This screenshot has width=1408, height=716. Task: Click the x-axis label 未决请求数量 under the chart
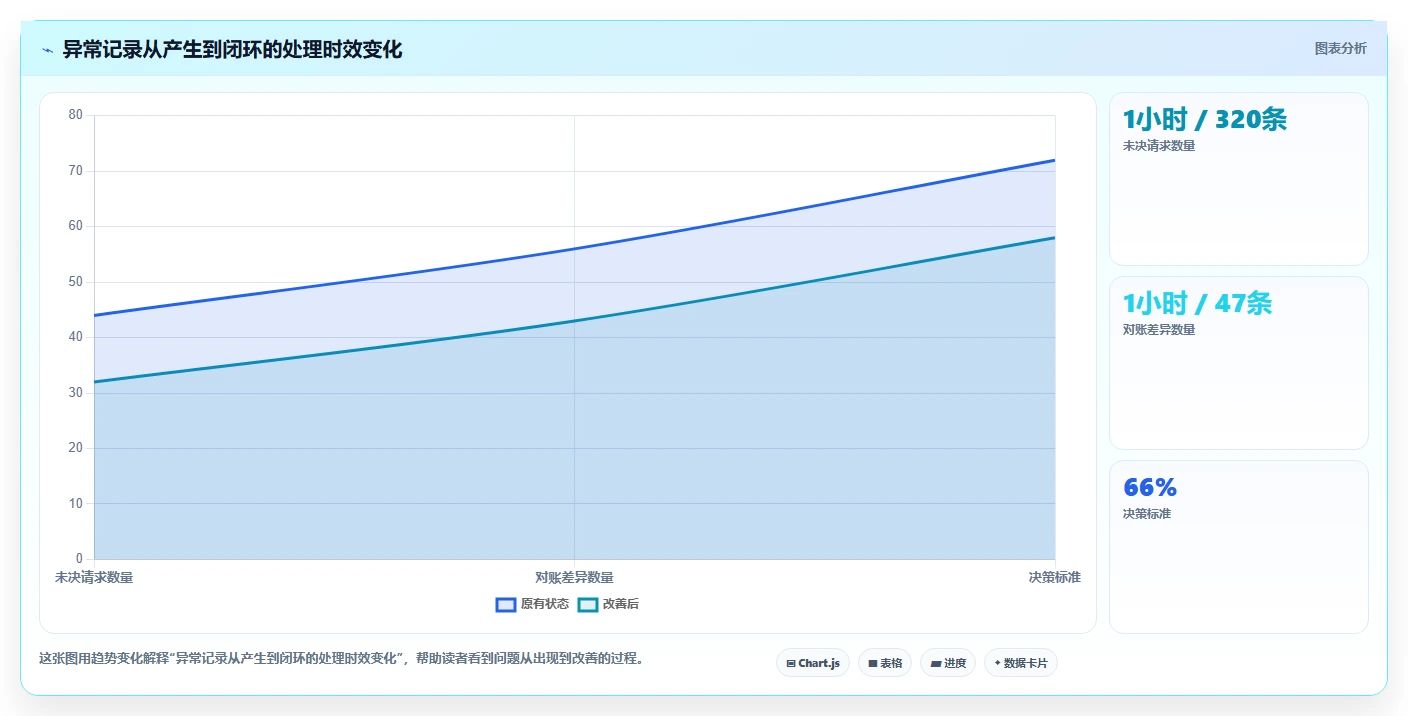coord(94,578)
